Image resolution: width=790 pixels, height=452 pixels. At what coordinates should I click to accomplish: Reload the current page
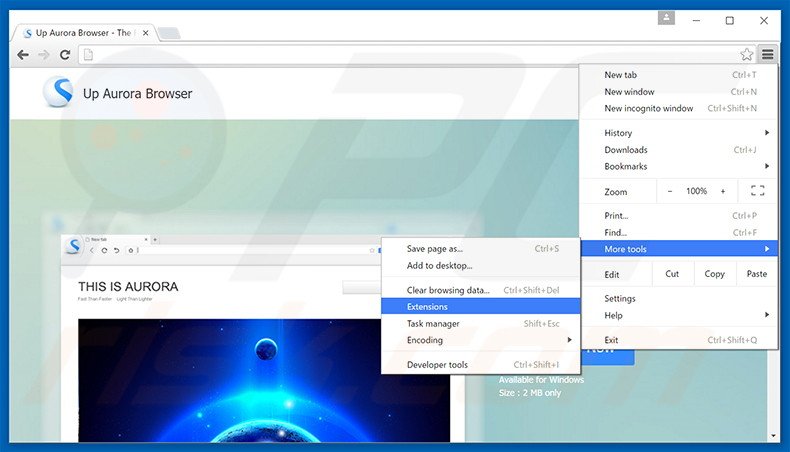64,54
